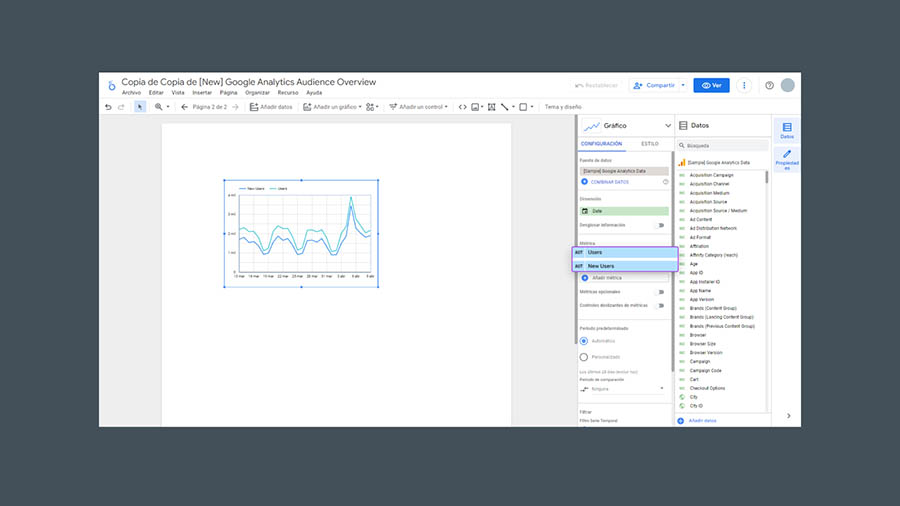Activate the selection pointer tool

139,107
